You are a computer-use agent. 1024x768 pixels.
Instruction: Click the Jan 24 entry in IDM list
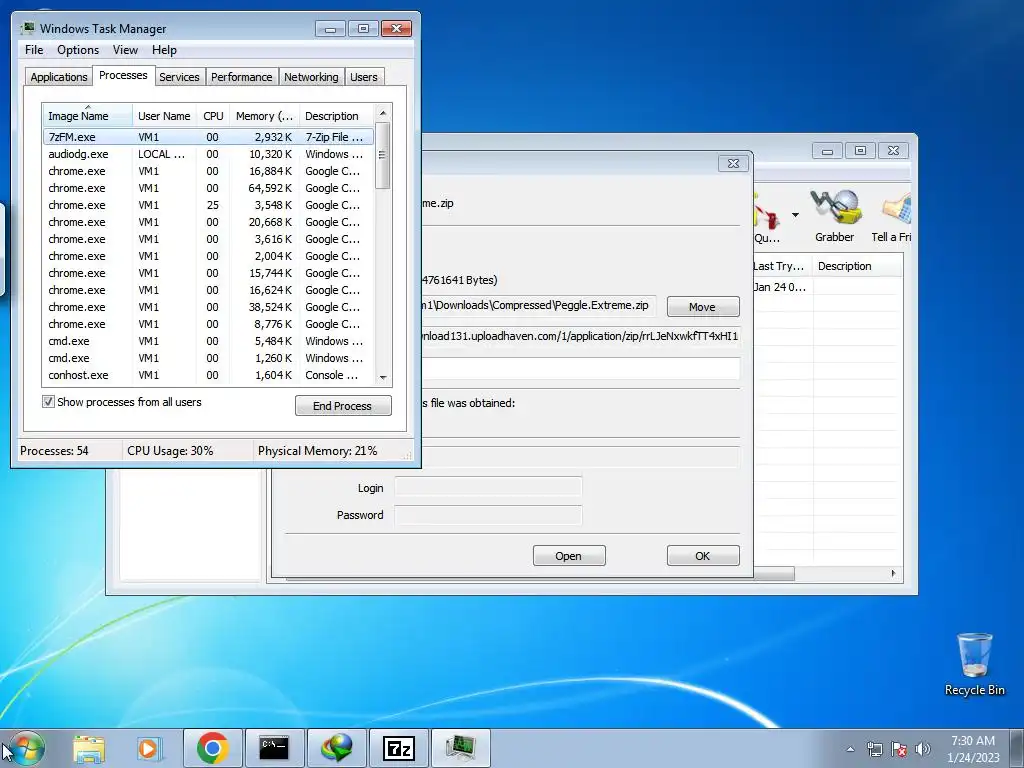[780, 287]
